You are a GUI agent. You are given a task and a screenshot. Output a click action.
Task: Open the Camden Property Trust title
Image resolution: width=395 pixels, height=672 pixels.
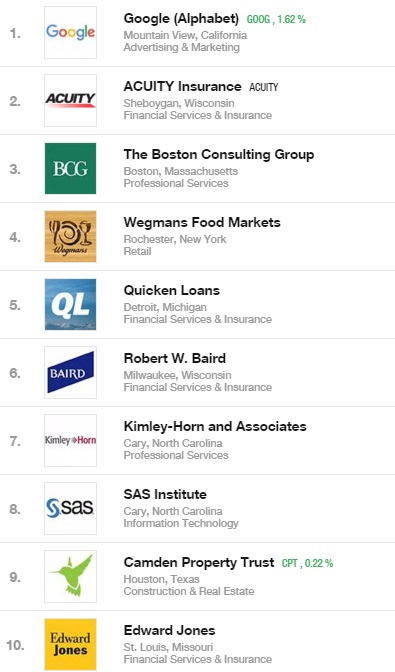click(199, 562)
